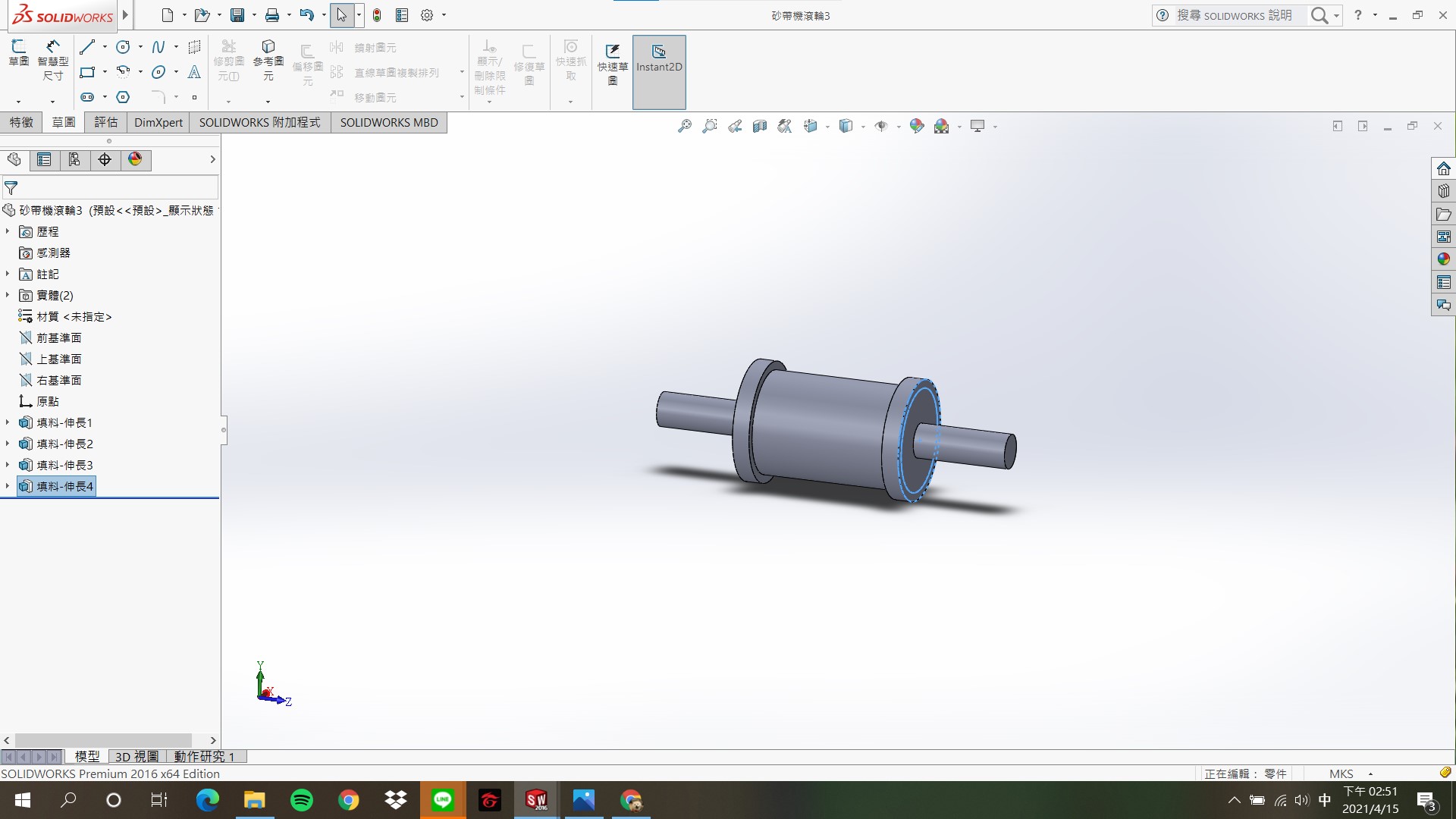
Task: Select the Spline sketch tool
Action: coord(158,47)
